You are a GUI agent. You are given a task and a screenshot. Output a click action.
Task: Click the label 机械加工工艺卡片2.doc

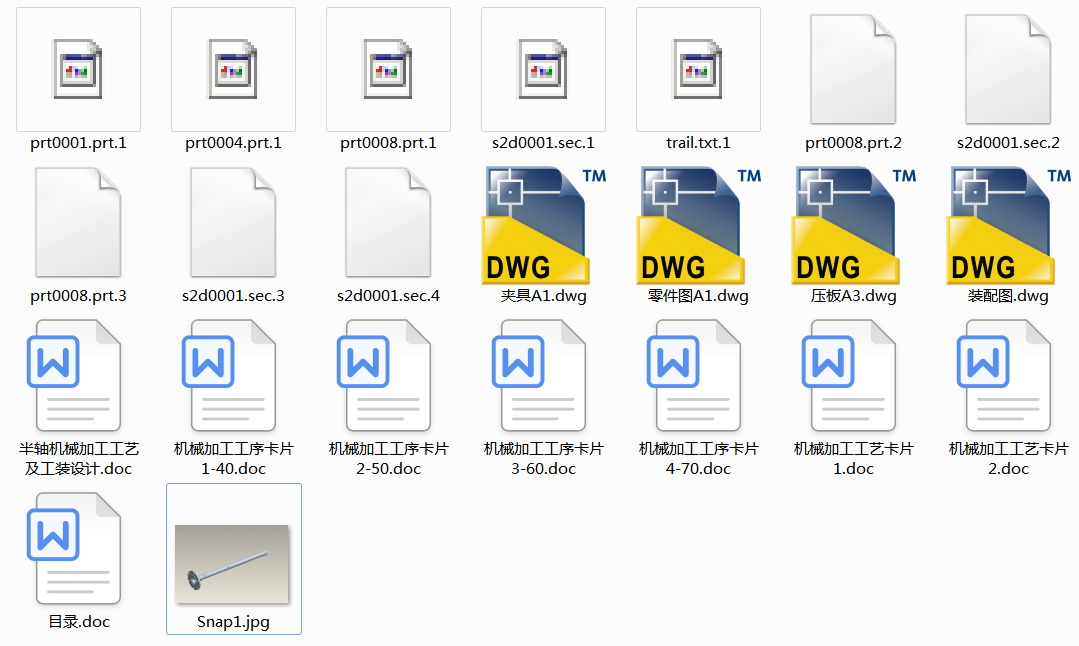pyautogui.click(x=1008, y=459)
